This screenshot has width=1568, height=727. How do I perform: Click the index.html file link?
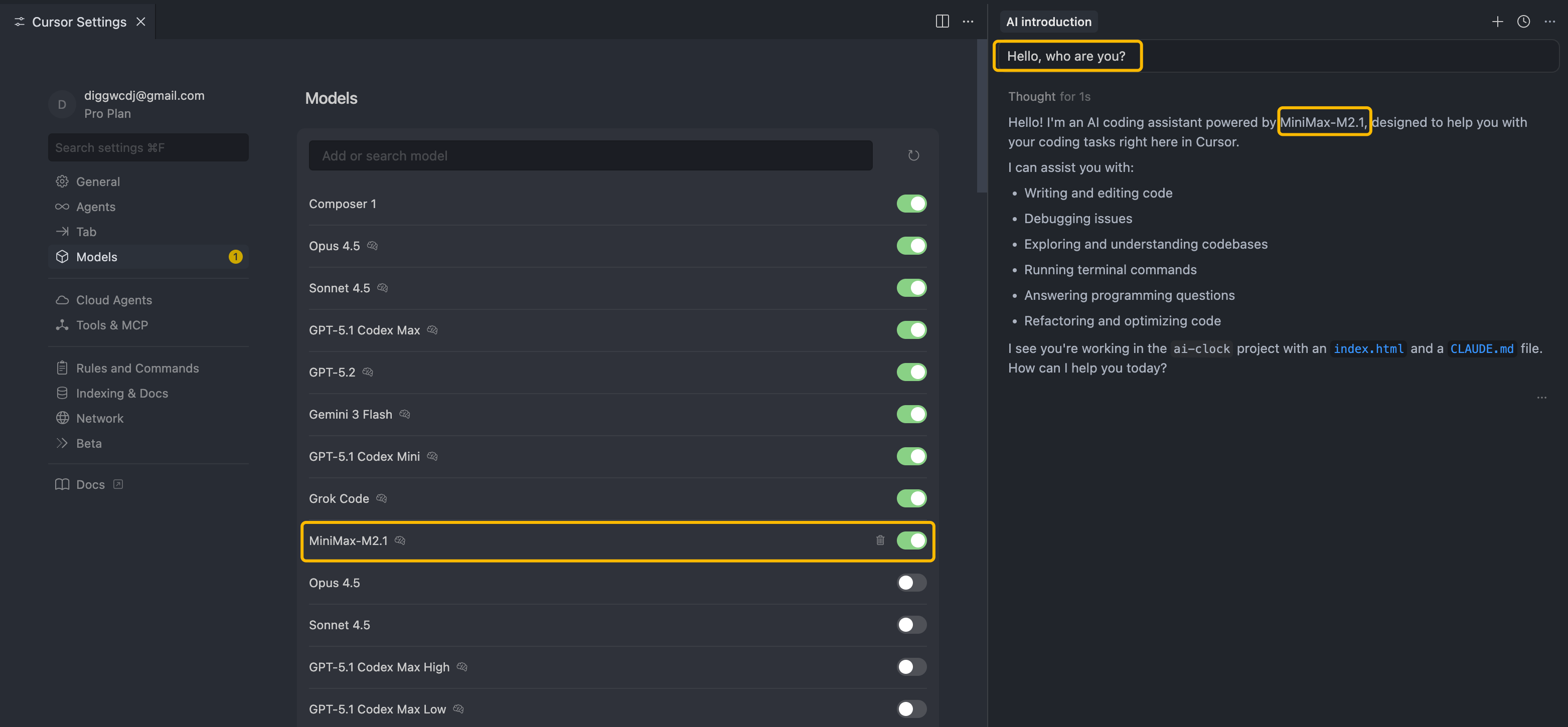point(1368,348)
